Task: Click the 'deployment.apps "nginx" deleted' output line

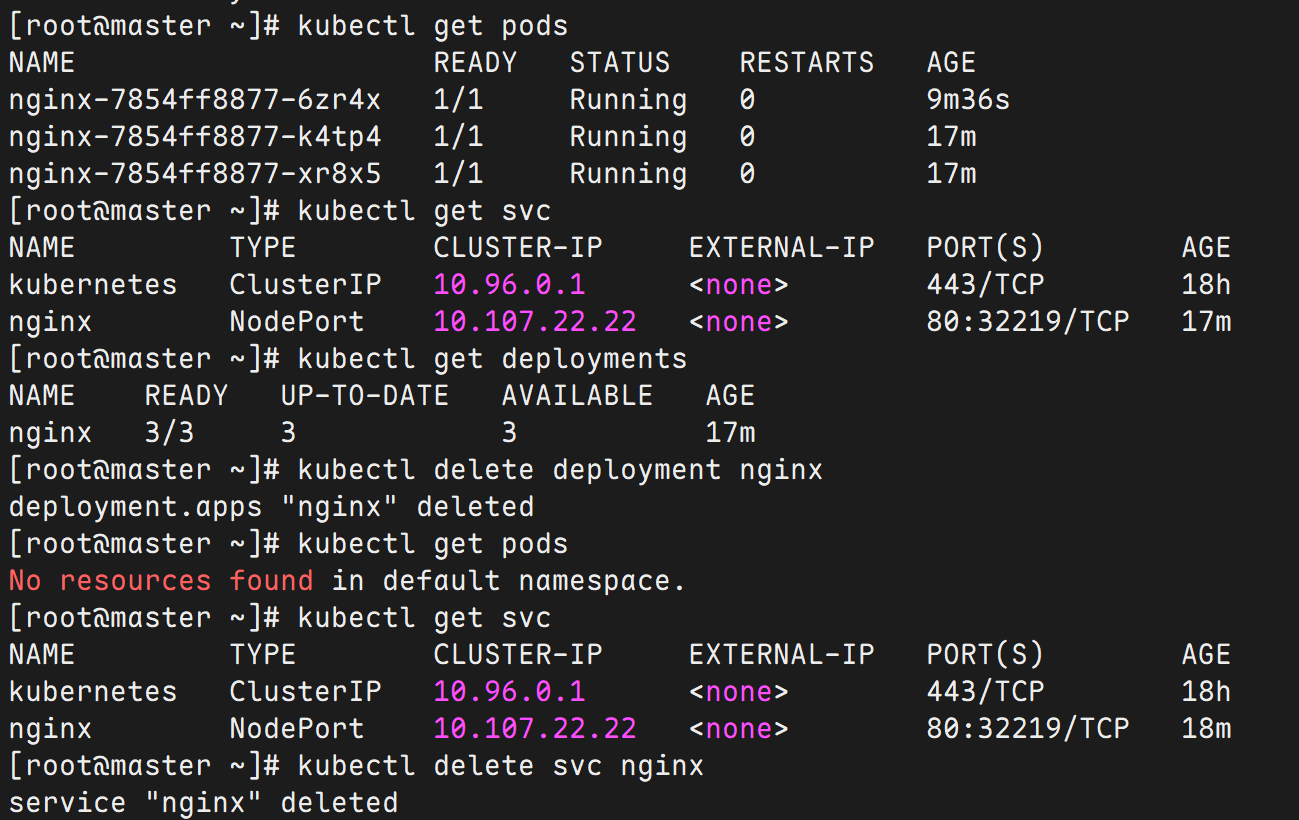Action: 271,507
